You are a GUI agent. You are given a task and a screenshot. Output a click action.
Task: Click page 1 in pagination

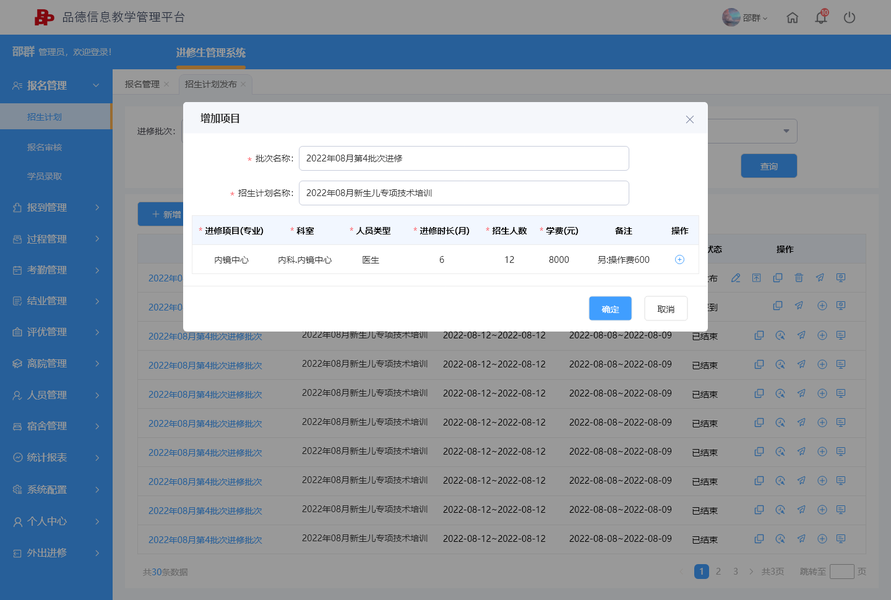point(701,572)
